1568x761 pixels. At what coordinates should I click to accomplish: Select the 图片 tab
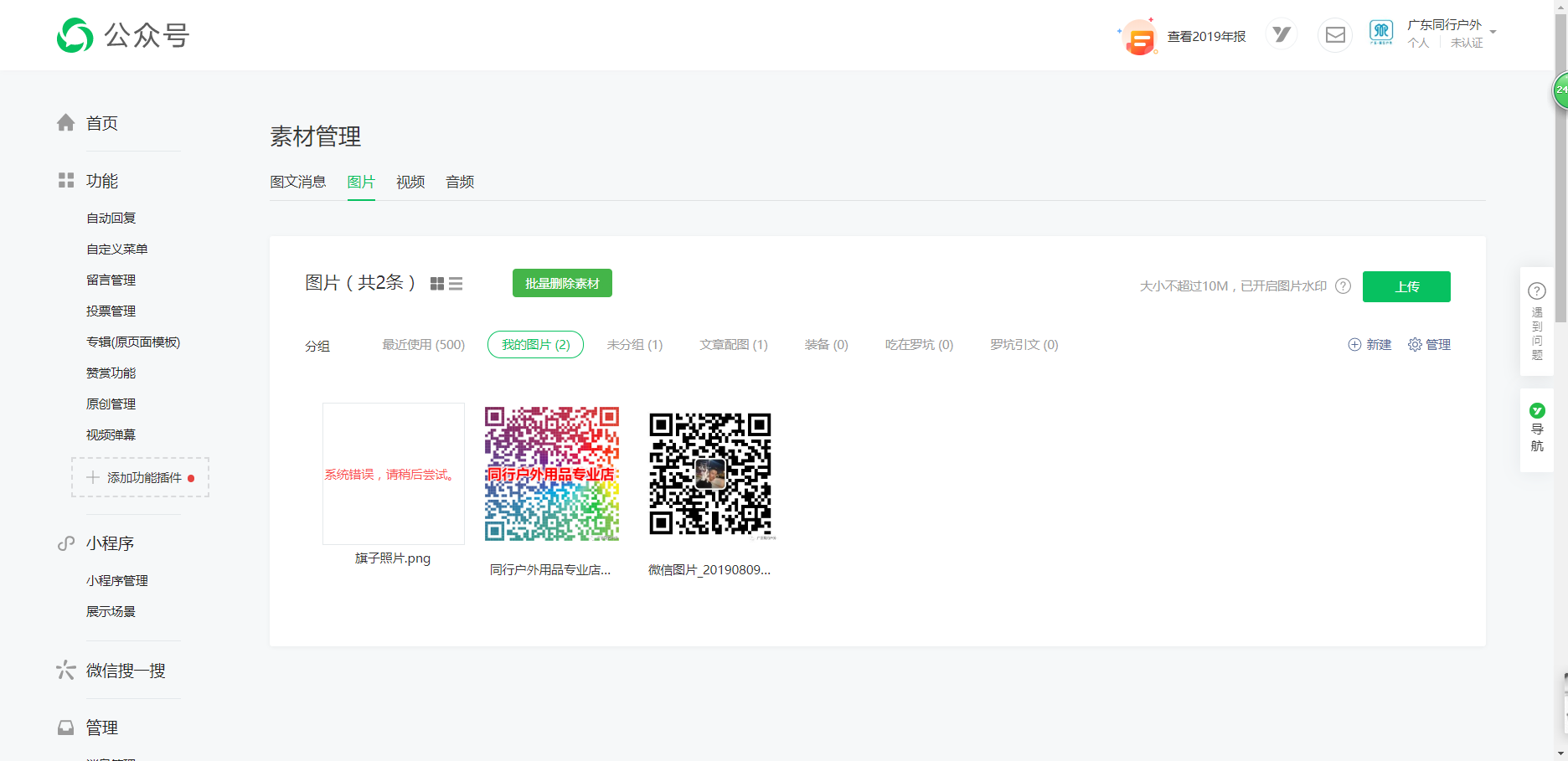pos(361,182)
